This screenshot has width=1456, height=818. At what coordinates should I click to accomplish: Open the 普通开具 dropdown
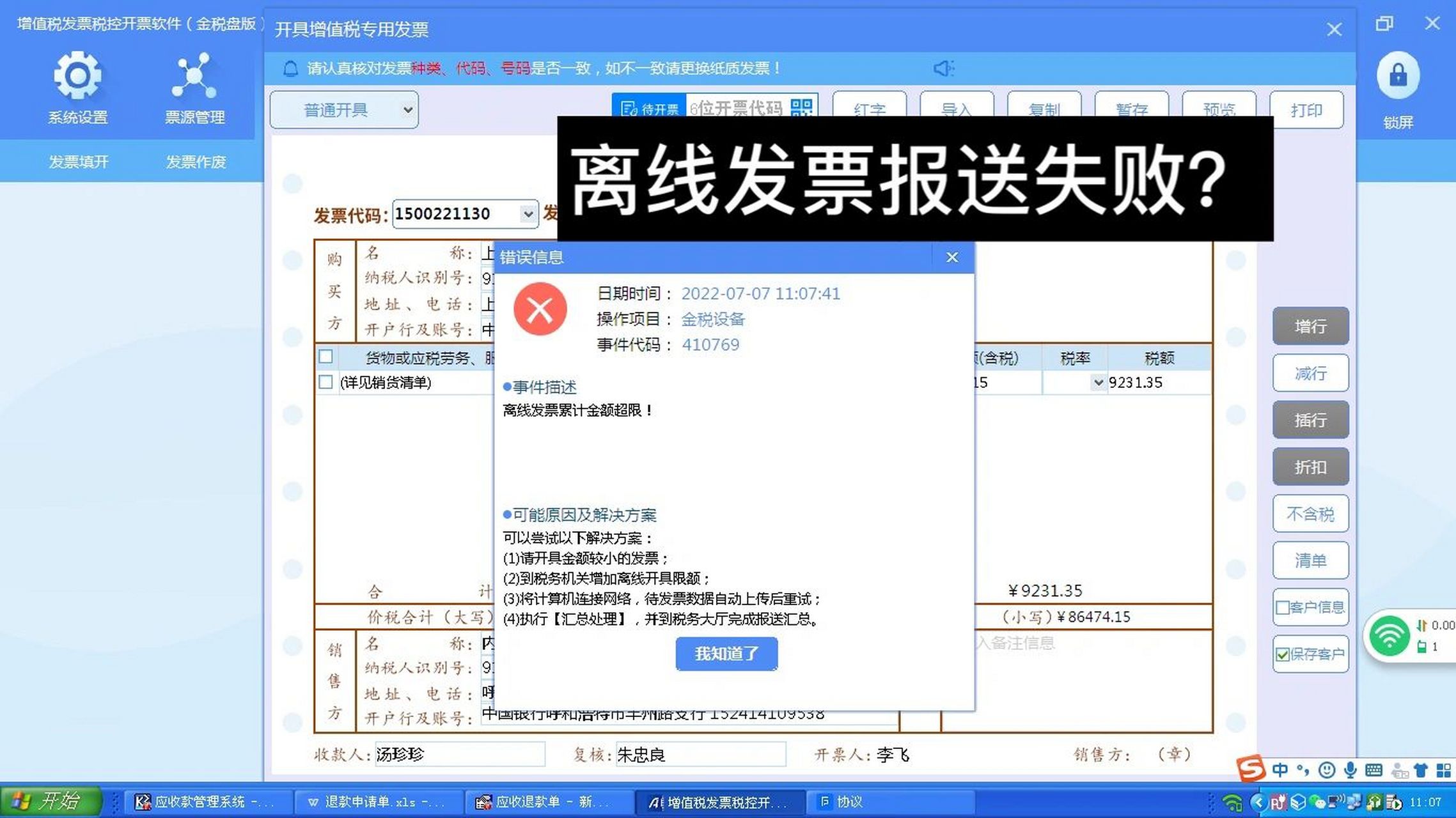tap(407, 109)
